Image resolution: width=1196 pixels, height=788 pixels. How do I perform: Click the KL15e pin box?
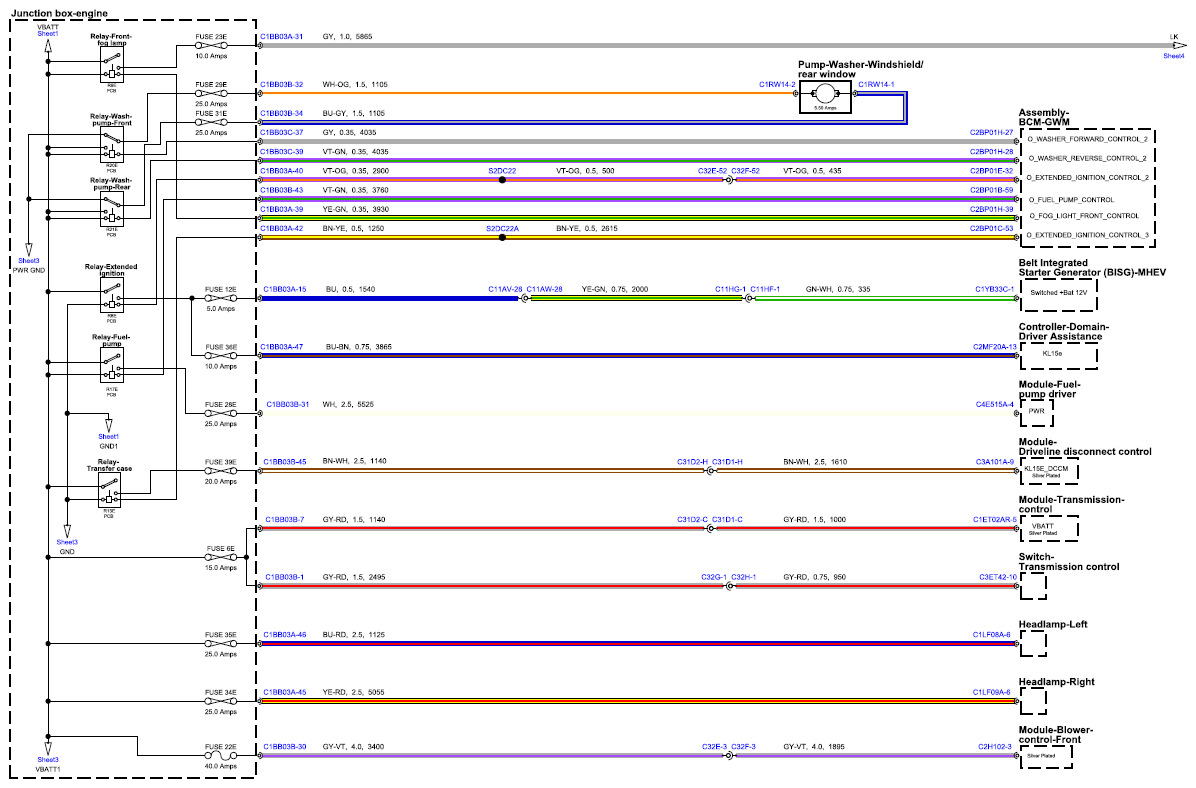(1059, 355)
